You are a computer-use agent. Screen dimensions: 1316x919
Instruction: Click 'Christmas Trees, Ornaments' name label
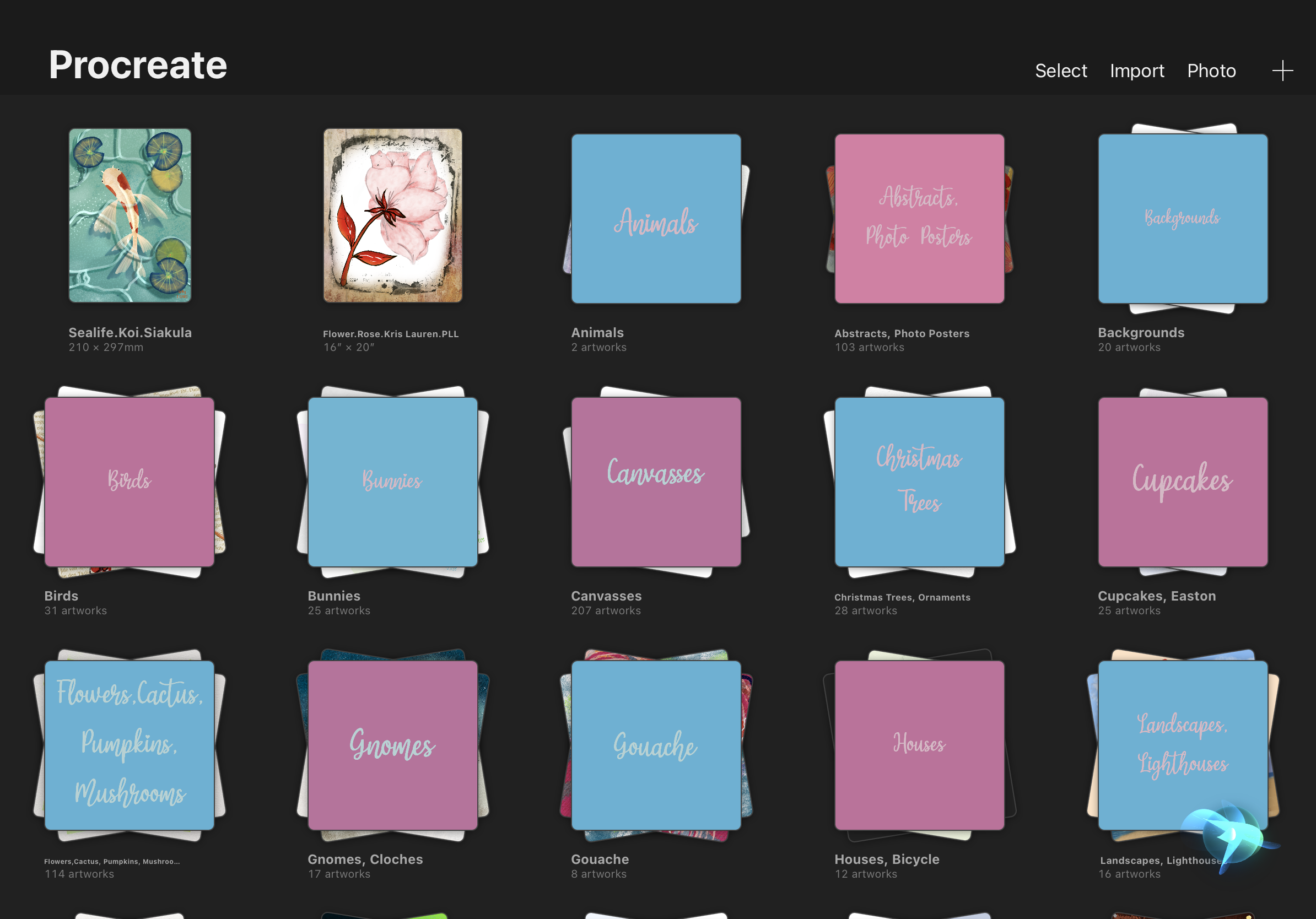coord(902,597)
